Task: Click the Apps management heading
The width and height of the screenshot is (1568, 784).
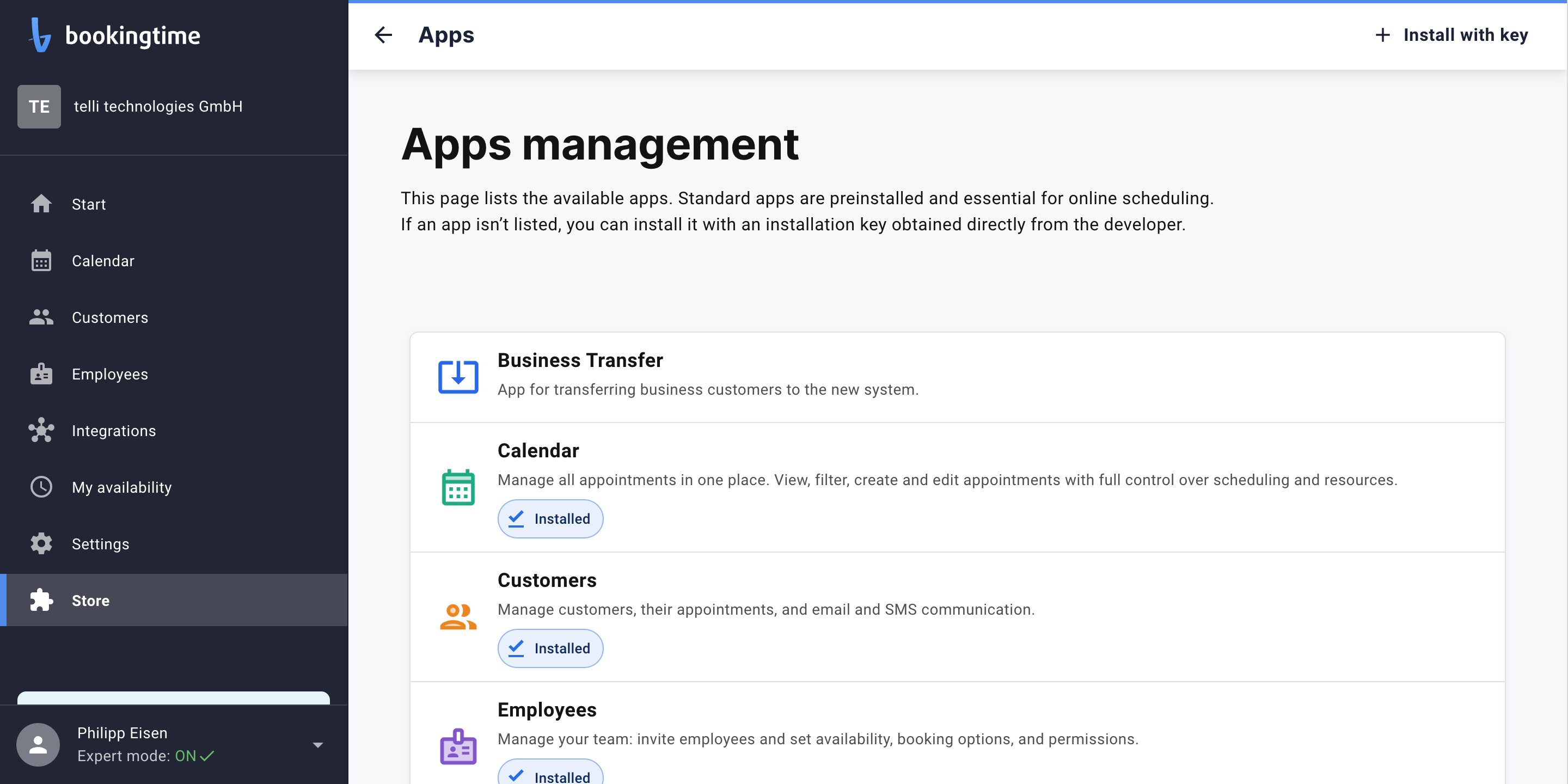Action: click(599, 144)
